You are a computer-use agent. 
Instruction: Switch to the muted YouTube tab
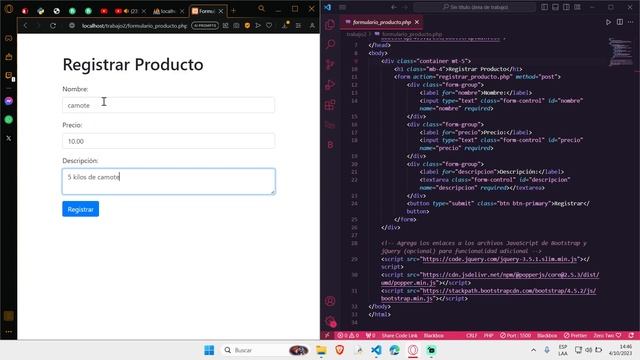click(x=130, y=11)
